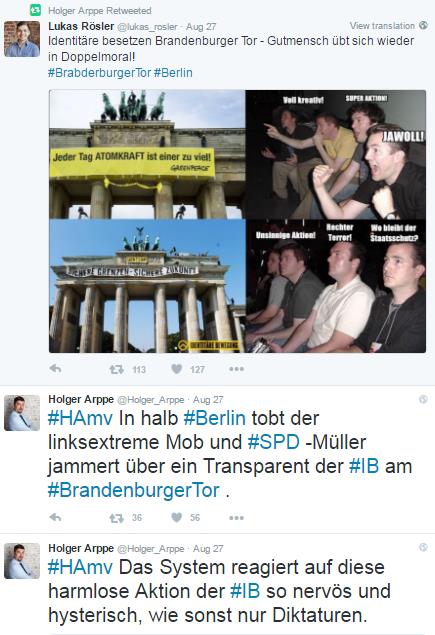Open the #Berlin hashtag under Rösler tweet

[x=173, y=73]
